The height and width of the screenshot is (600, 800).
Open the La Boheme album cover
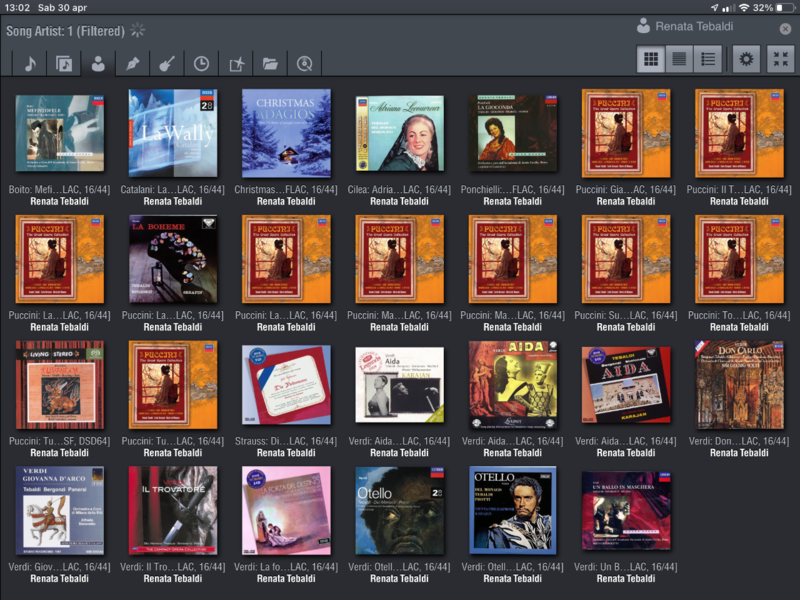173,259
